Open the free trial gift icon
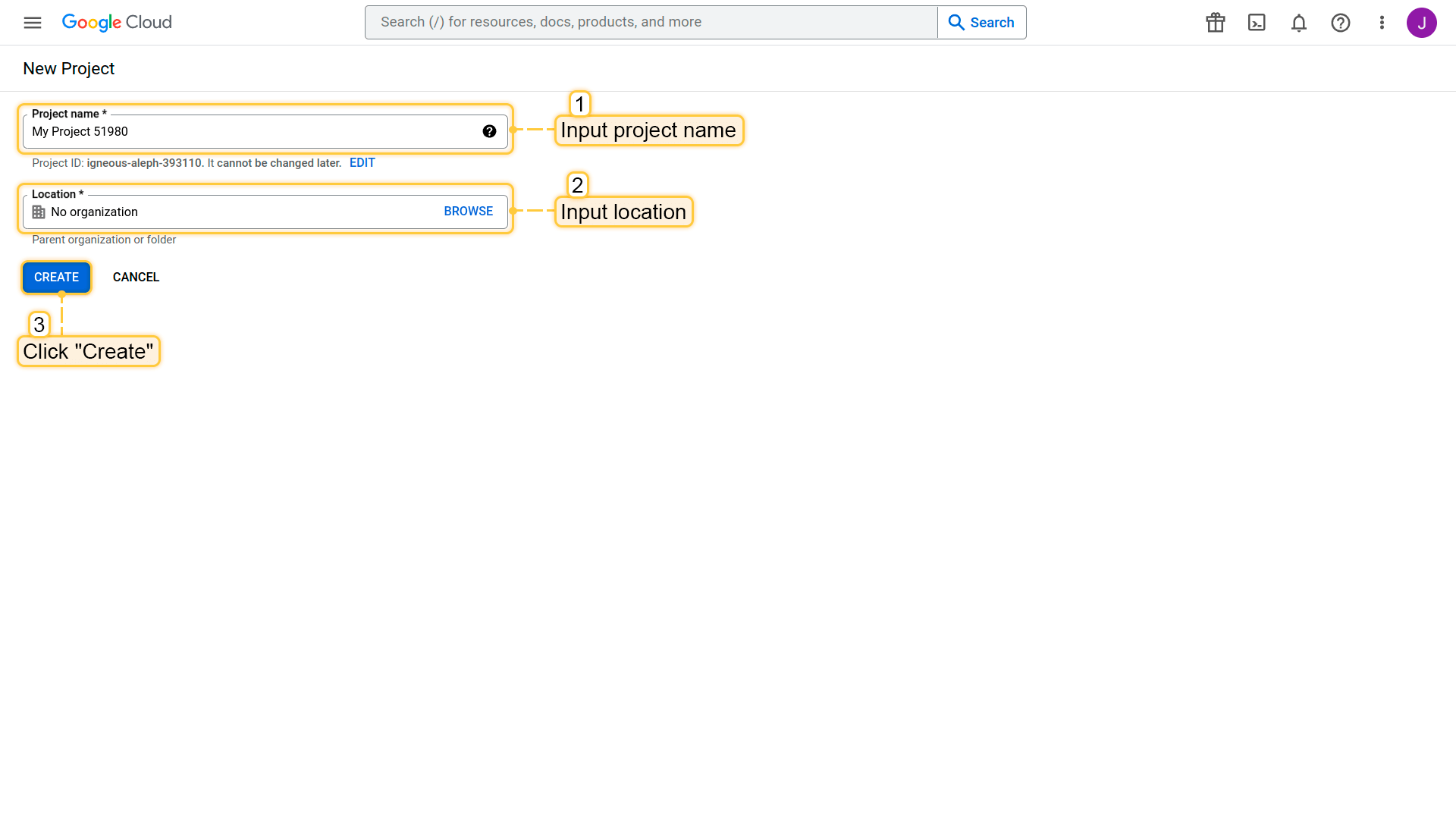The height and width of the screenshot is (819, 1456). point(1216,23)
